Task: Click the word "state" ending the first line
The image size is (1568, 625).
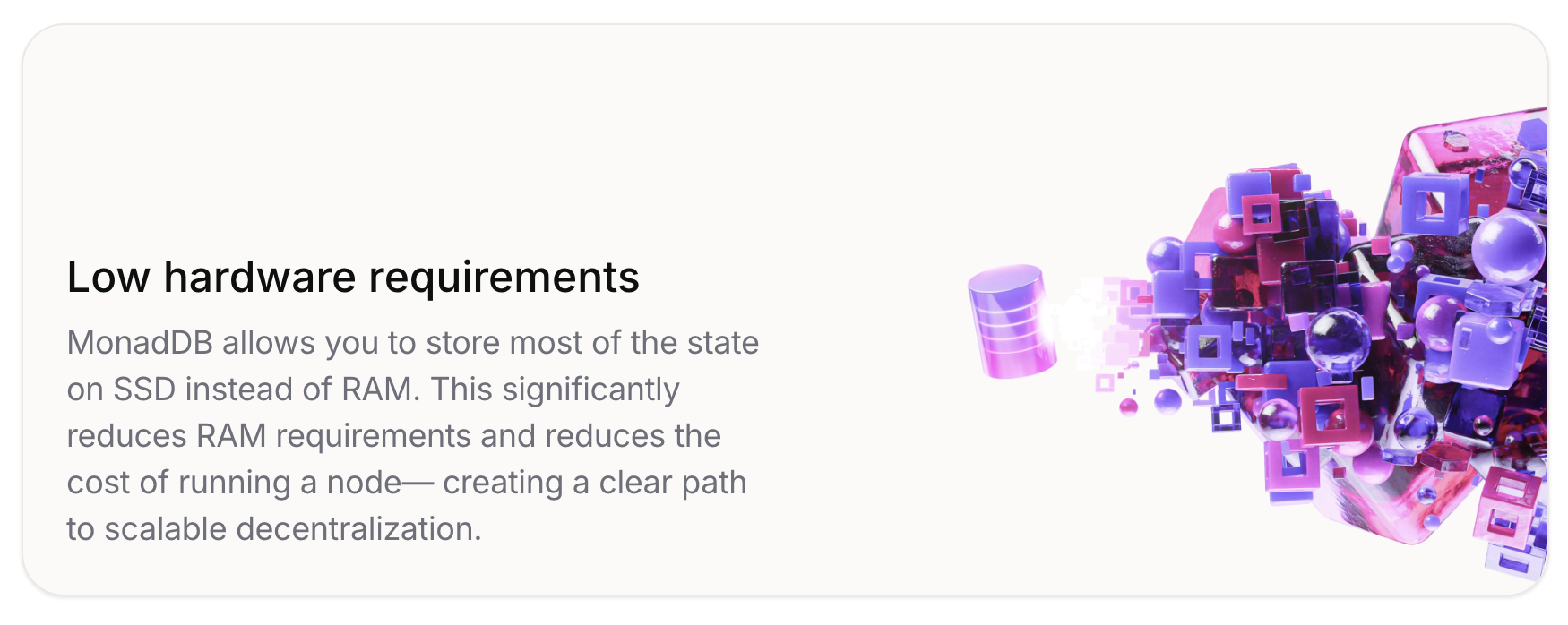Action: click(723, 343)
